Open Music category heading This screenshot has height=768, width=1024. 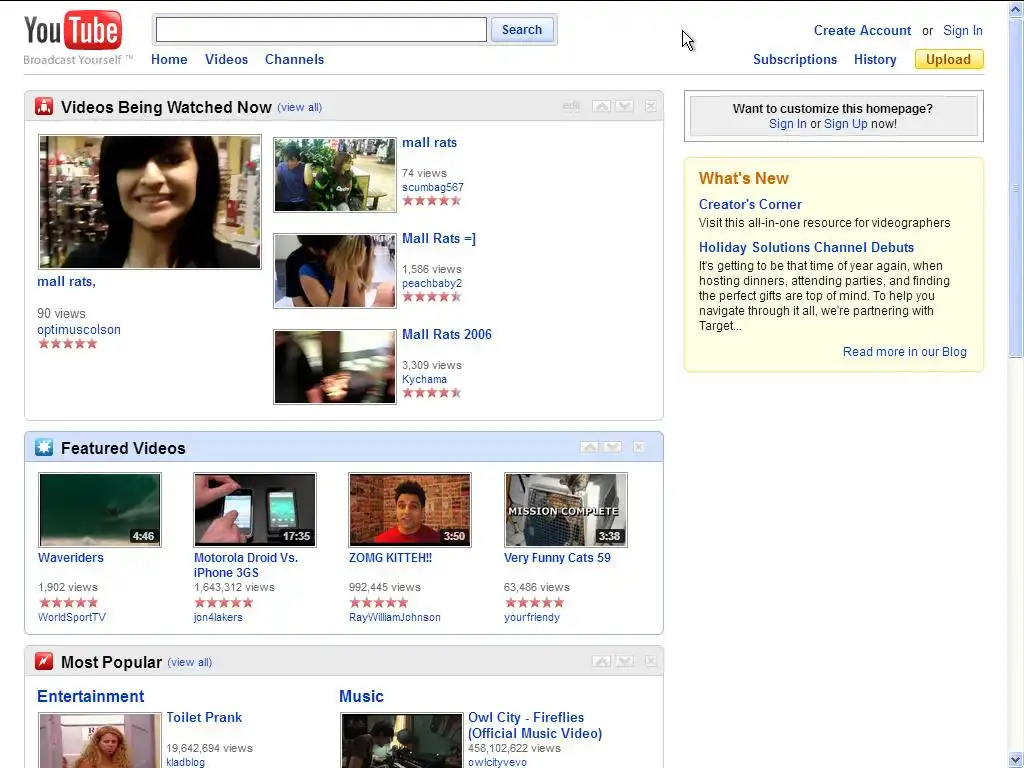click(361, 696)
